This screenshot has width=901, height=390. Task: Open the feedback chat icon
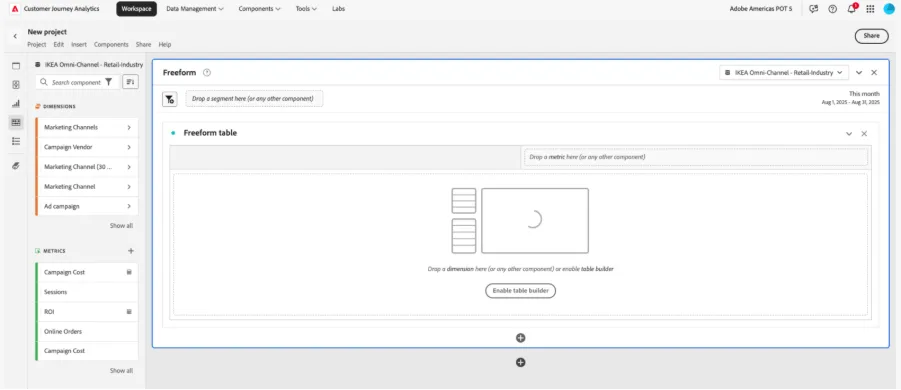pos(813,9)
